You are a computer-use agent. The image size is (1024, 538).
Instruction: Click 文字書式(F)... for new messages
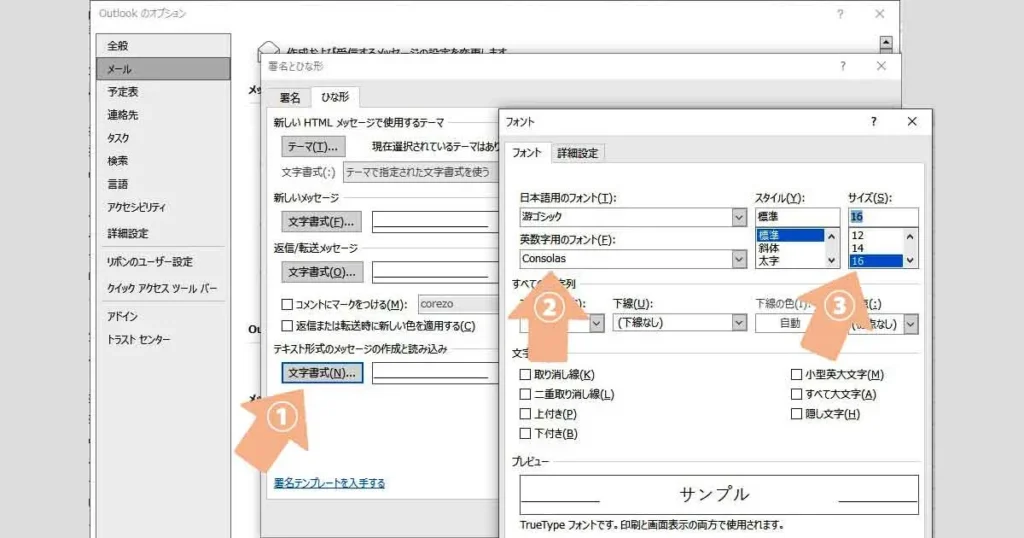click(x=321, y=222)
